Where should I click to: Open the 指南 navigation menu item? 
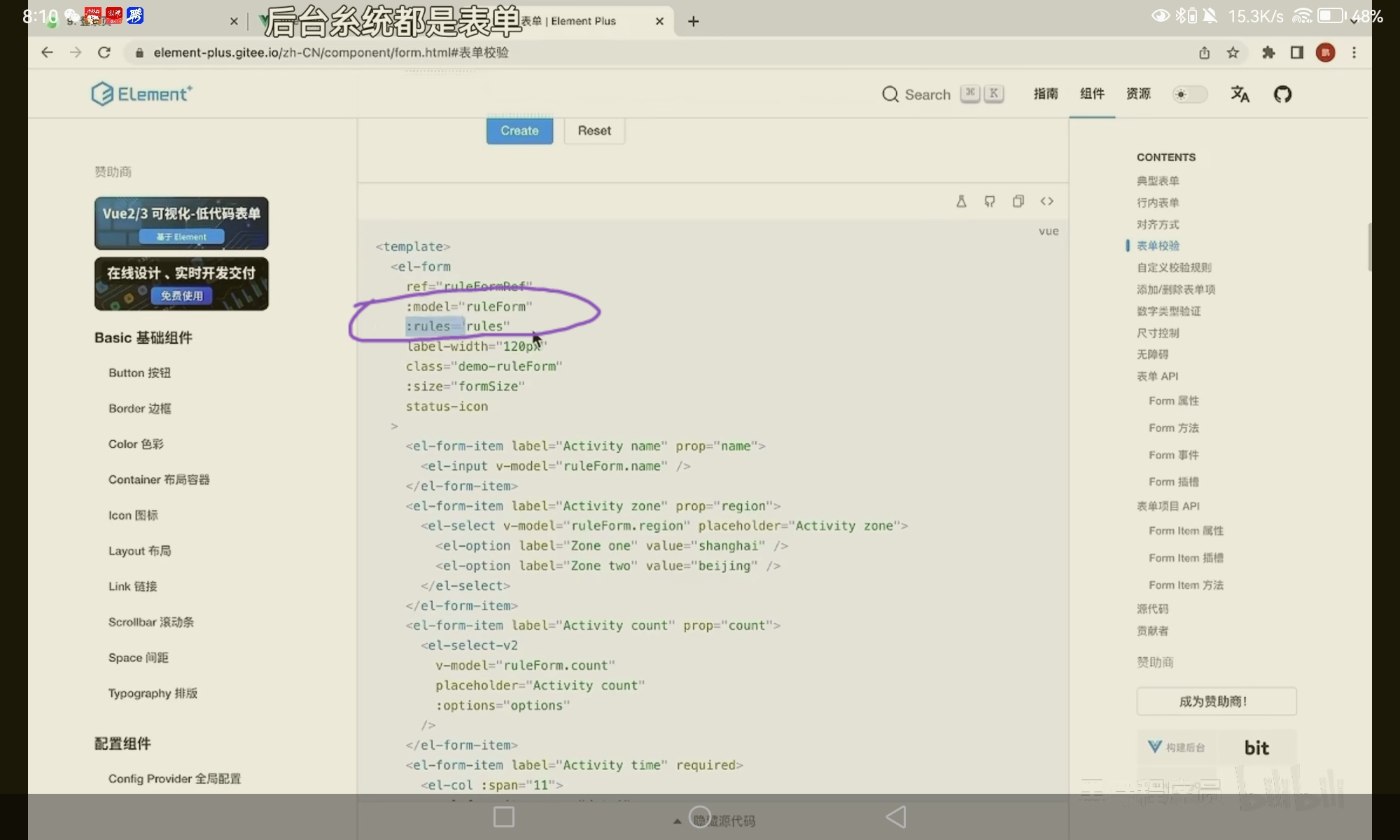coord(1045,94)
